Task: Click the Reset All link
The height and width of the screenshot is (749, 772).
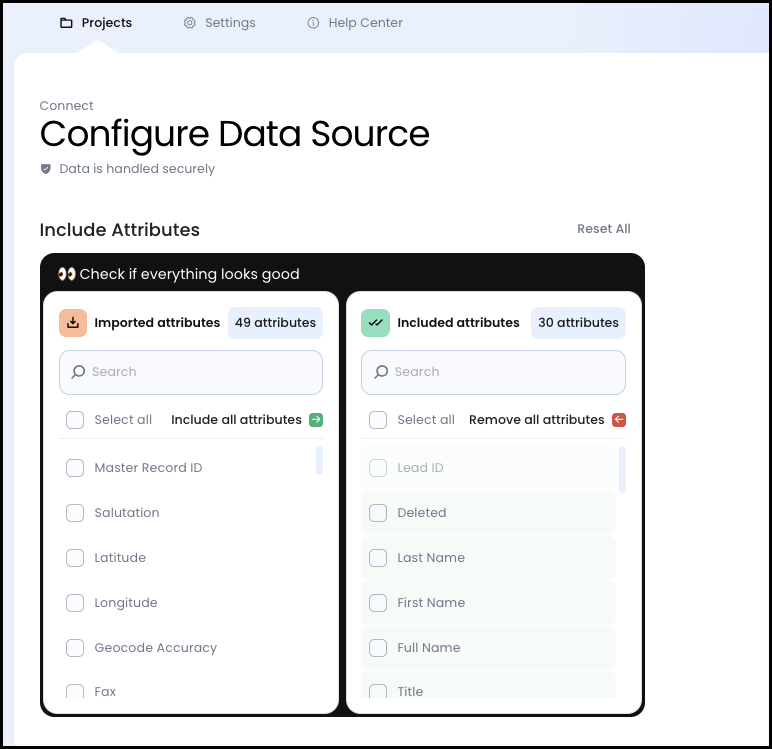Action: pos(603,229)
